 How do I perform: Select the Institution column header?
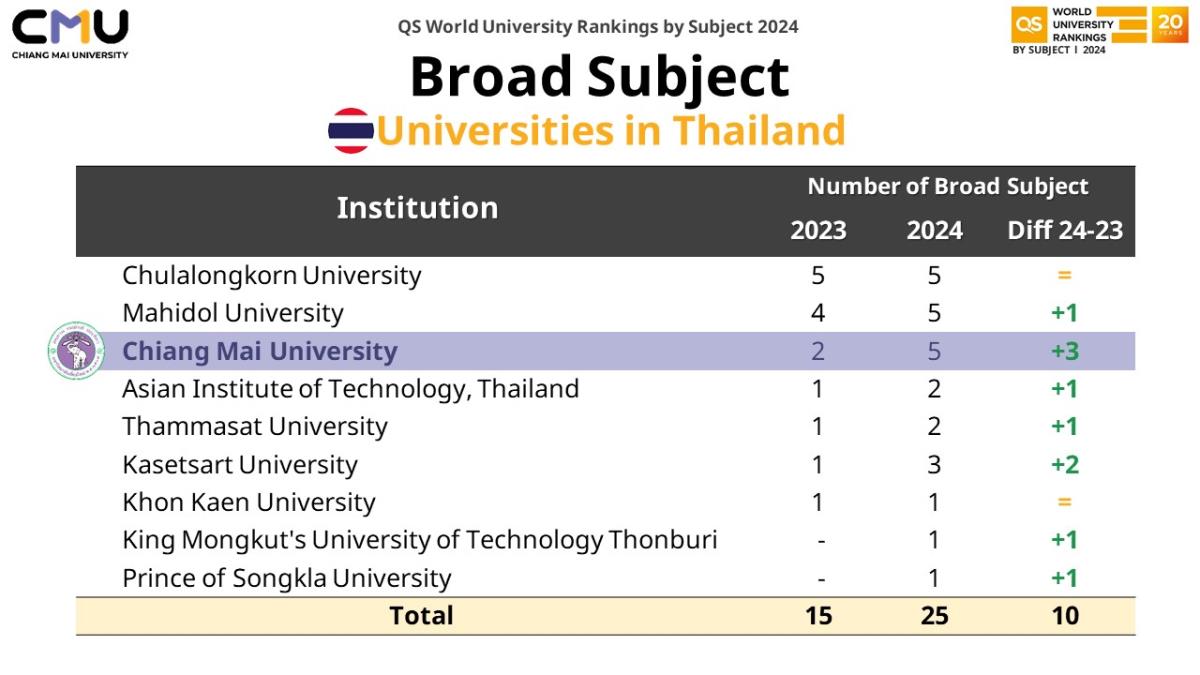coord(417,208)
